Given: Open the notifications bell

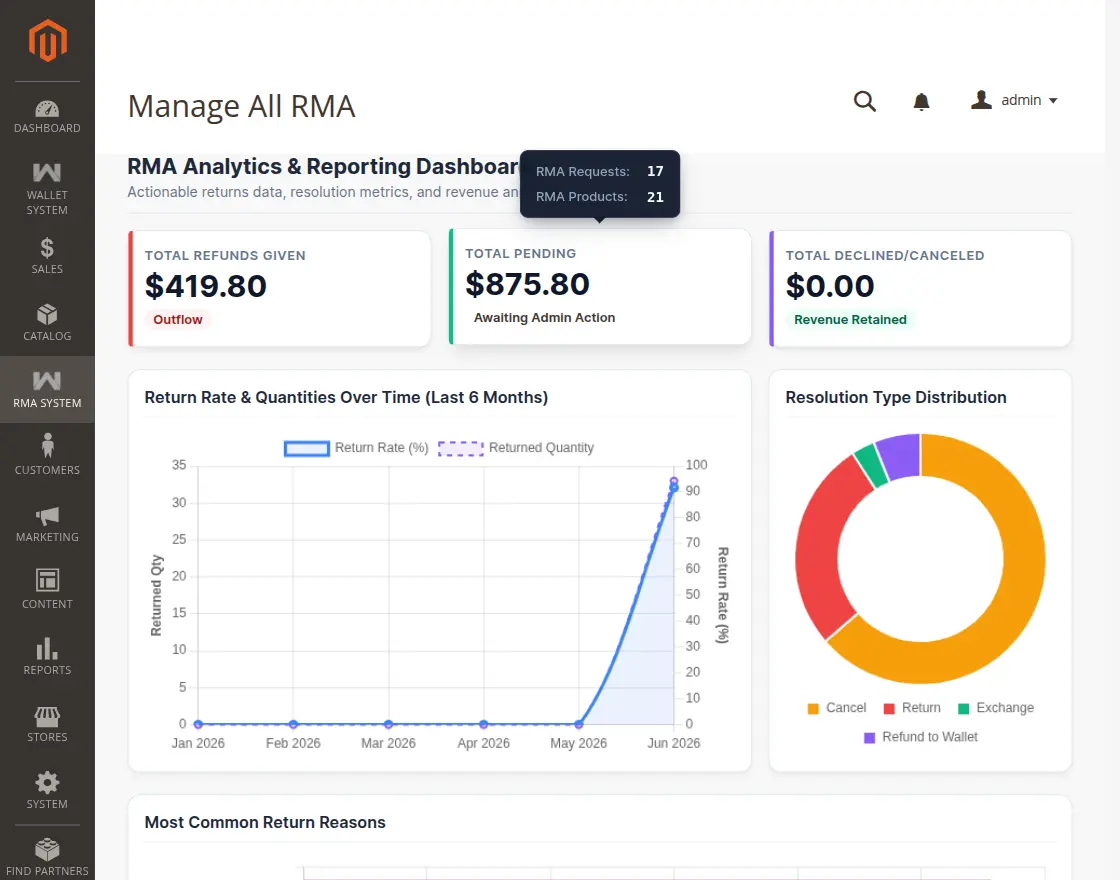Looking at the screenshot, I should point(921,101).
